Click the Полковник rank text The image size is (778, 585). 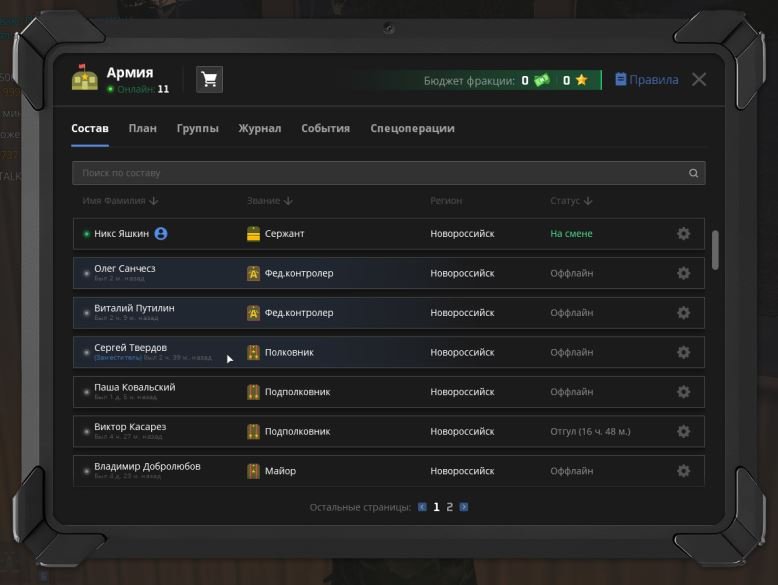[x=289, y=352]
